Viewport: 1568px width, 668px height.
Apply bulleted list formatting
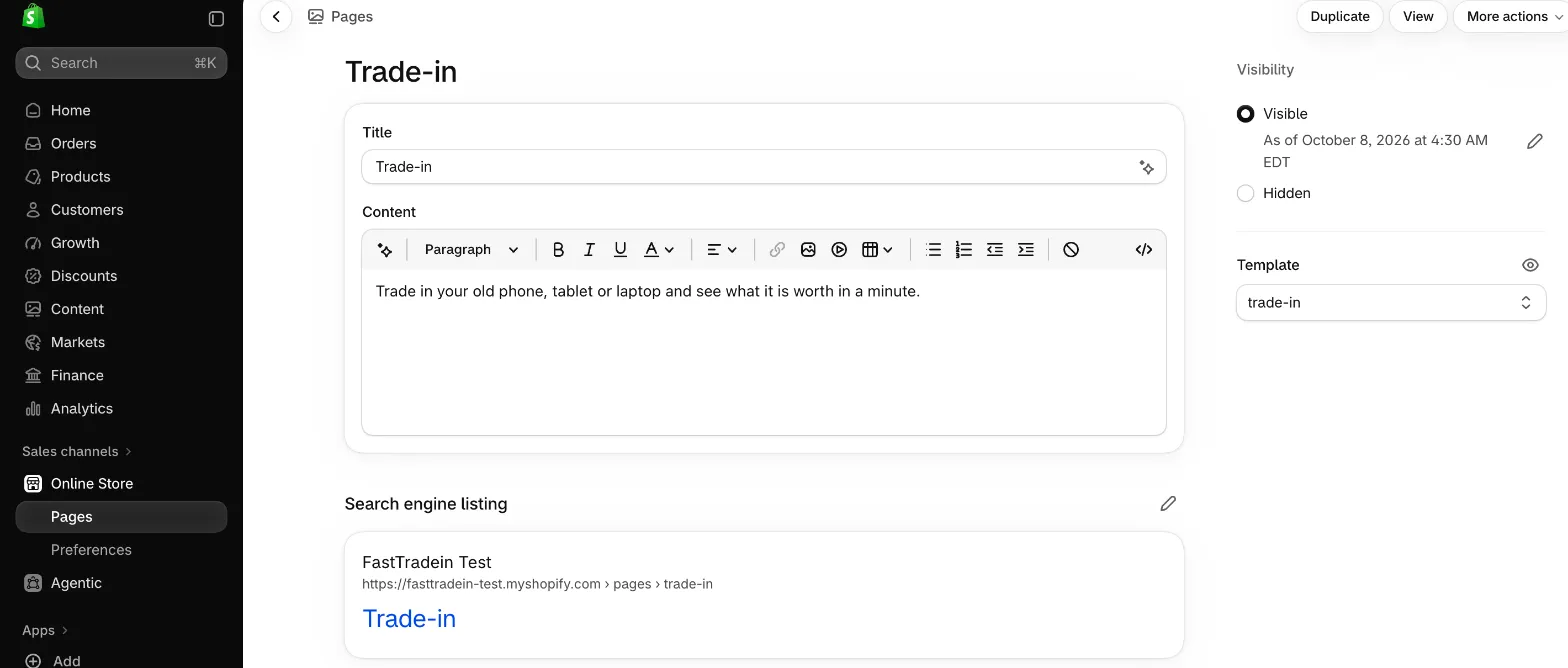pos(933,250)
